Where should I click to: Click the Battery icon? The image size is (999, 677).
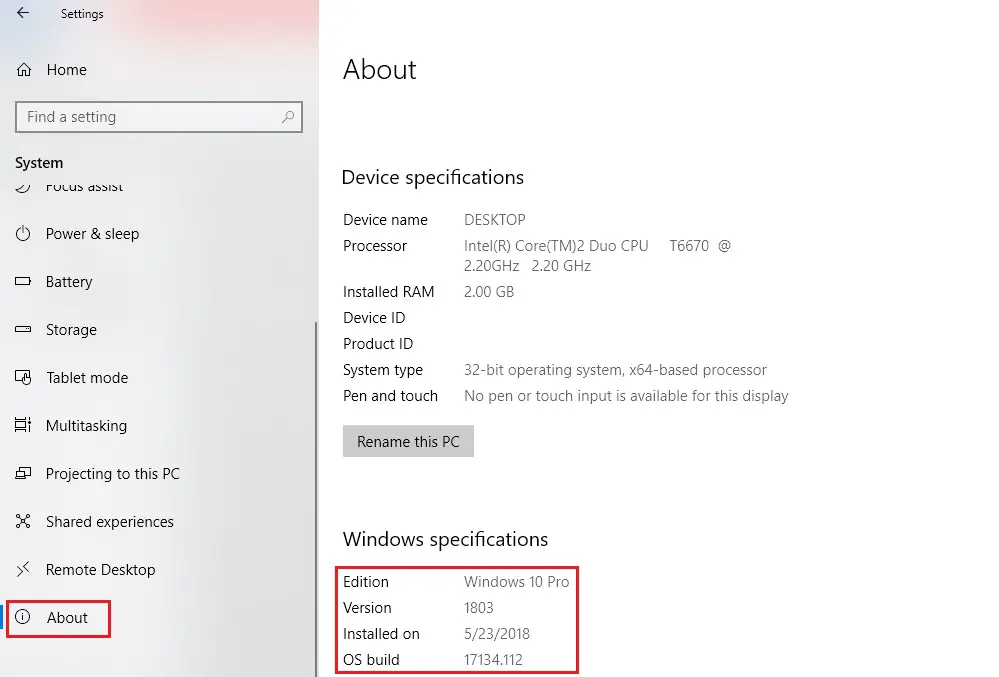point(23,281)
